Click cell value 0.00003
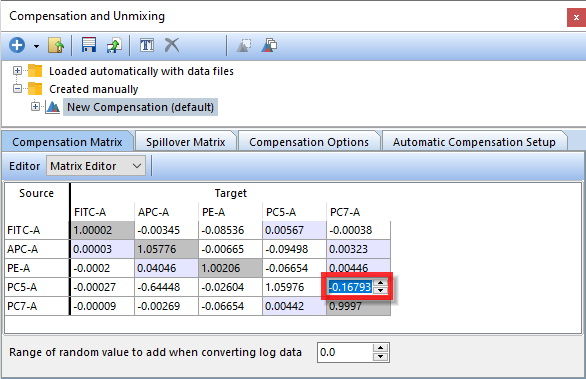586x379 pixels. [x=102, y=249]
